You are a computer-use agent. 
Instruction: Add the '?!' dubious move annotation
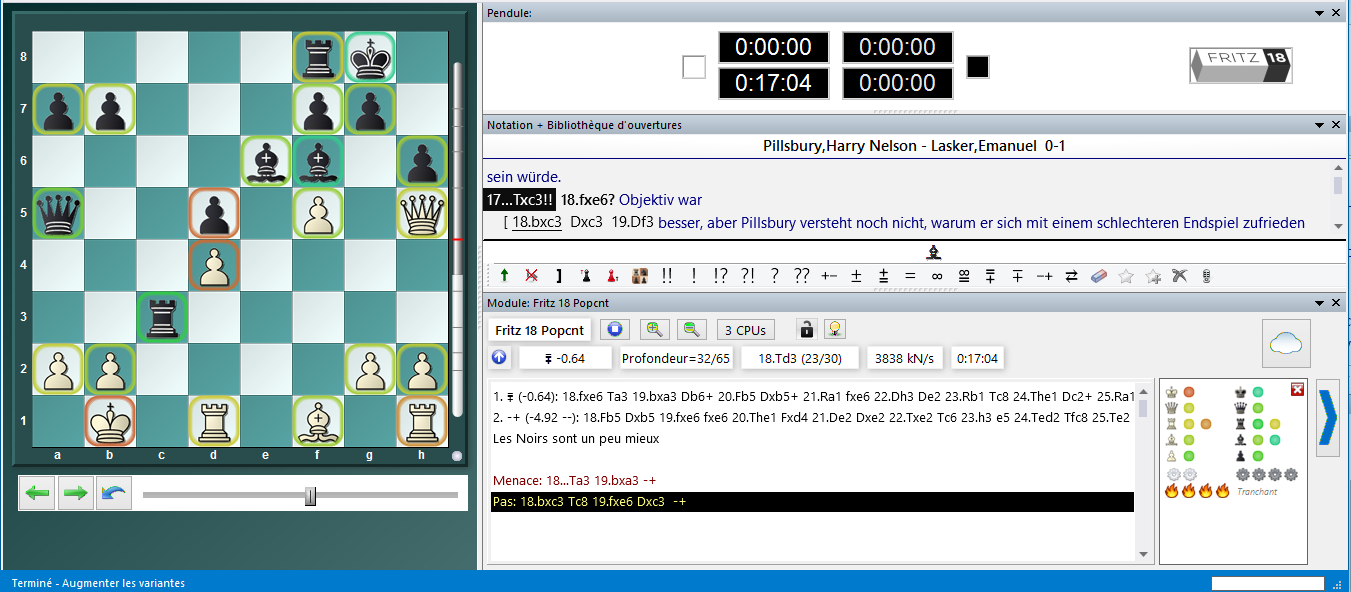click(x=747, y=275)
